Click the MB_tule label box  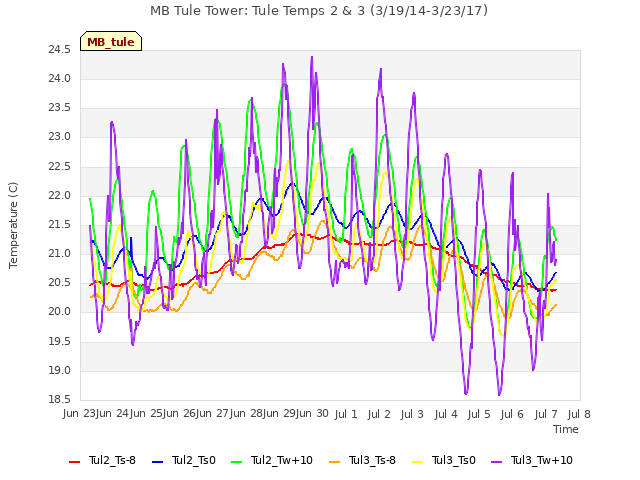111,42
